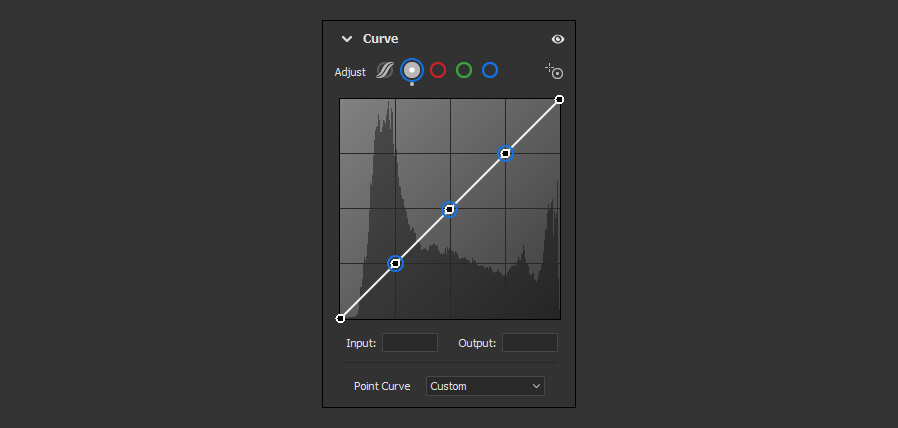
Task: Click the Input value field
Action: tap(410, 343)
